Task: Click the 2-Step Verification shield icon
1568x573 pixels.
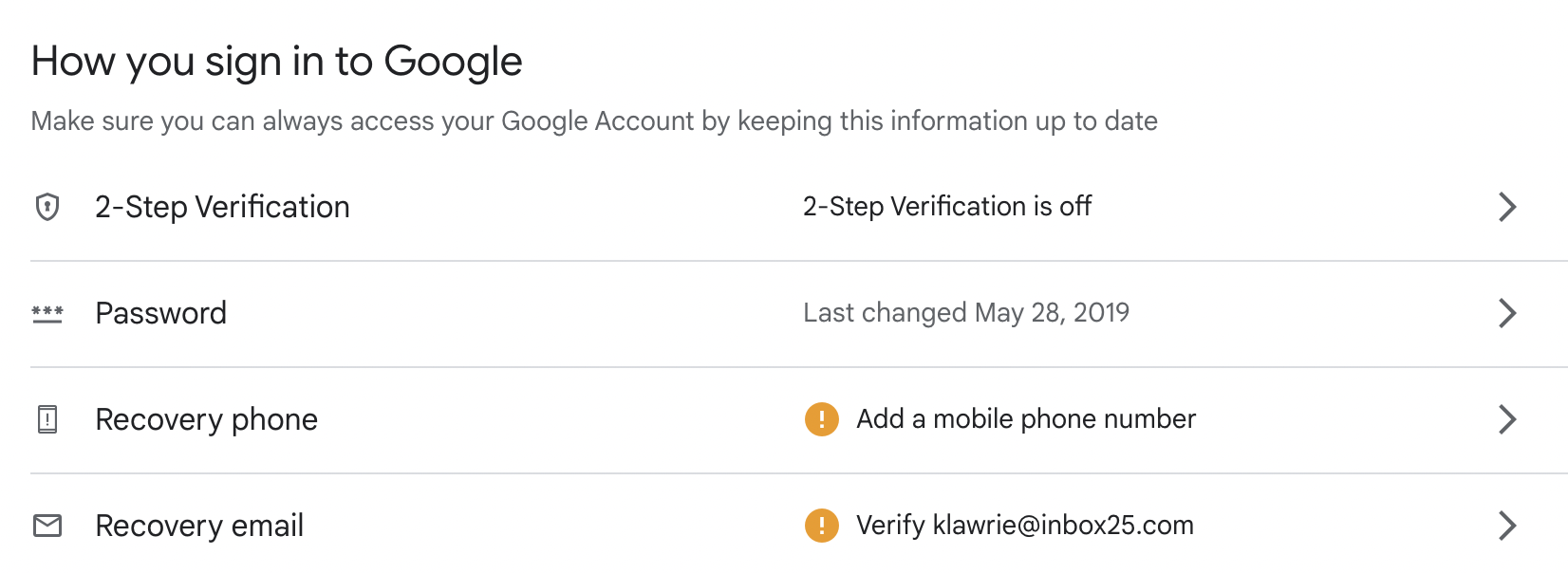Action: point(47,207)
